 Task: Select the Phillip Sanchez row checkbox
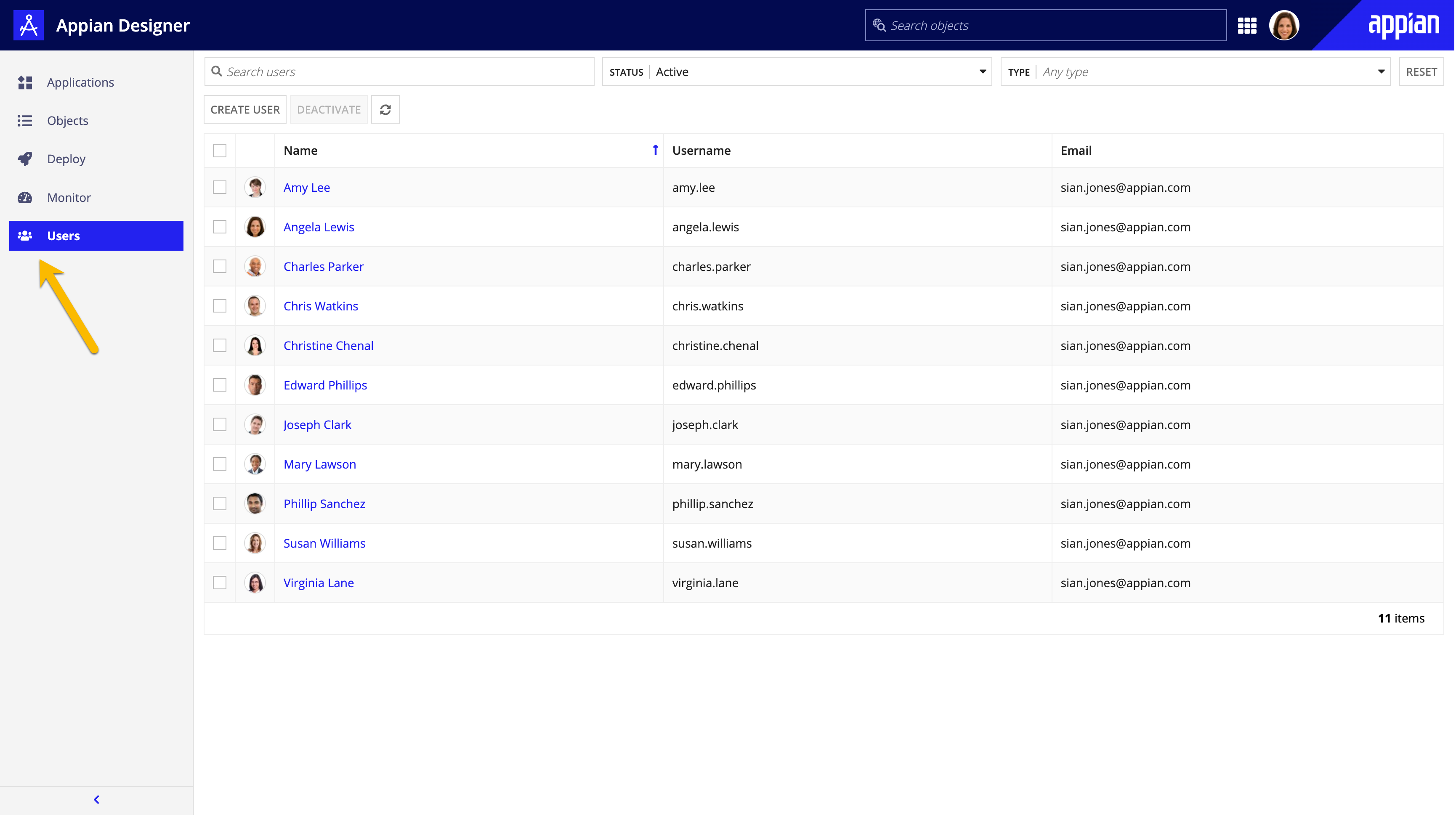(x=220, y=503)
